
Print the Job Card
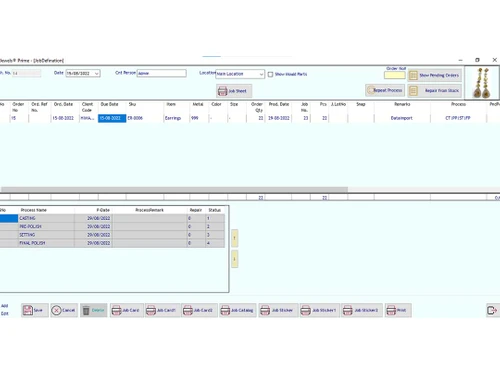(127, 310)
